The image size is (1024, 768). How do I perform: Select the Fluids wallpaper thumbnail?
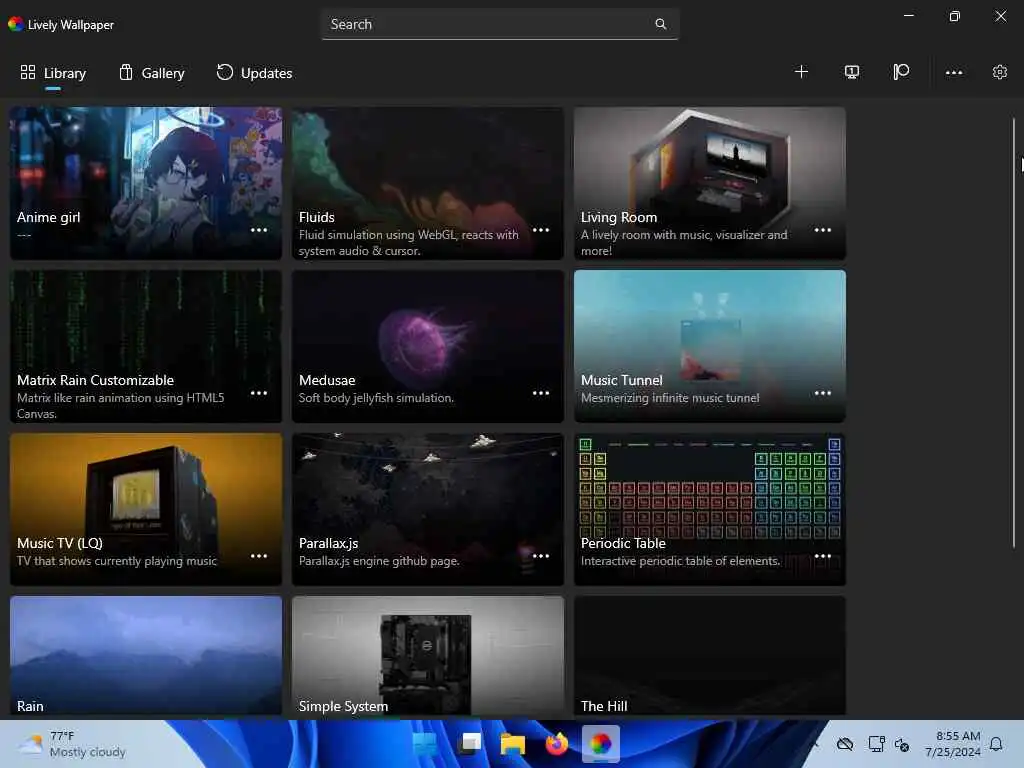428,184
